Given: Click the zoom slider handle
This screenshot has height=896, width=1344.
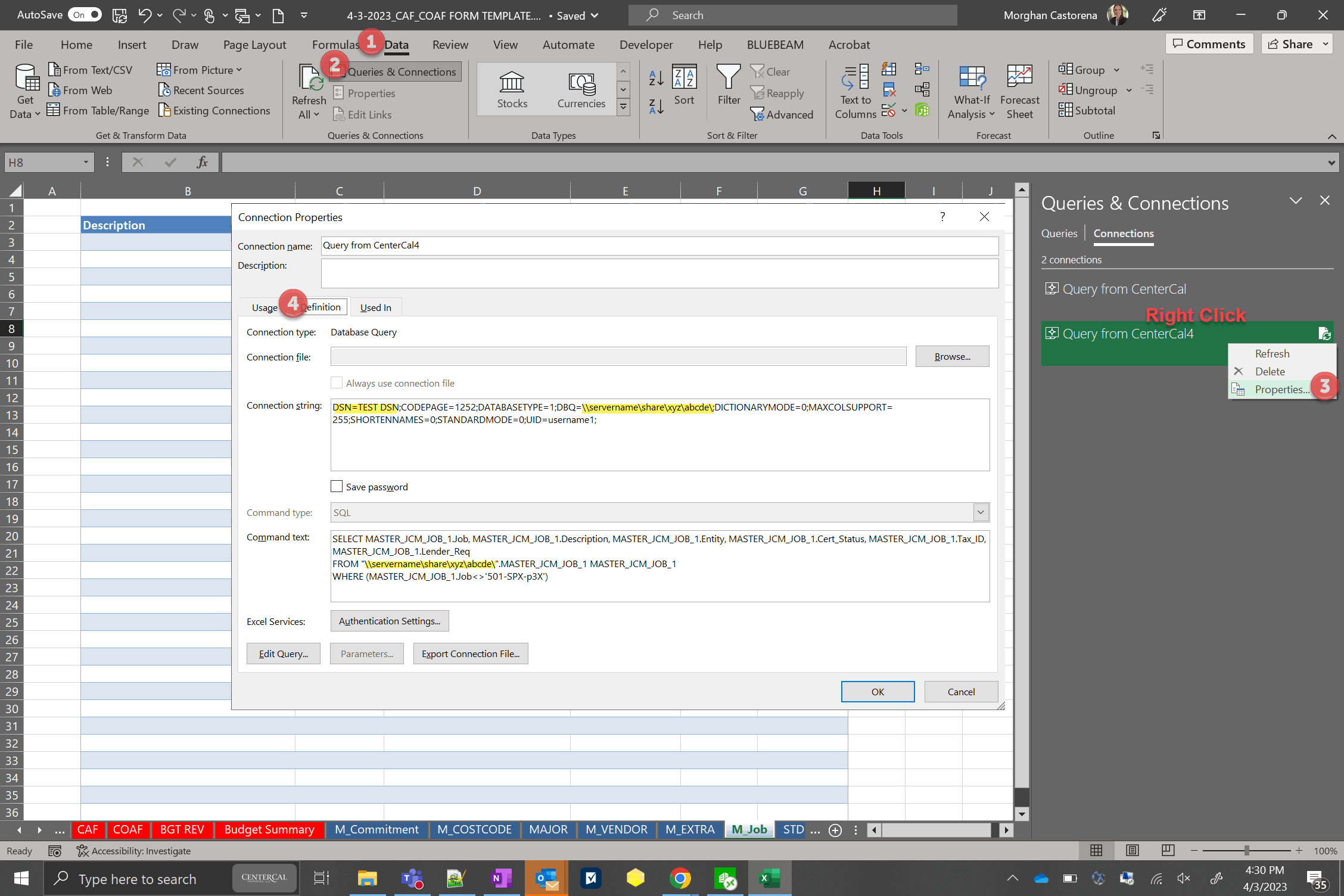Looking at the screenshot, I should [x=1246, y=850].
